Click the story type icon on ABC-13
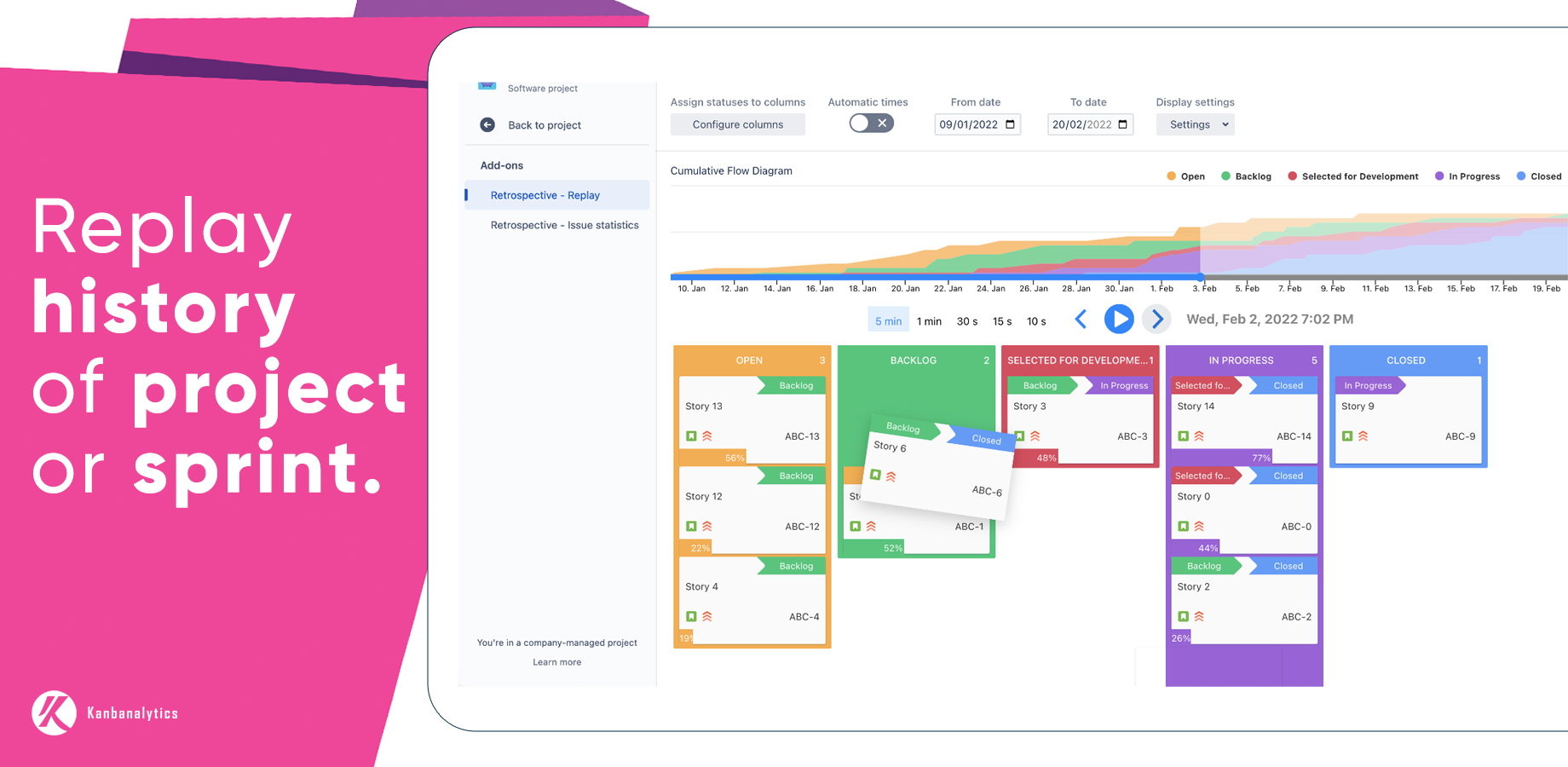The image size is (1568, 767). (x=691, y=436)
